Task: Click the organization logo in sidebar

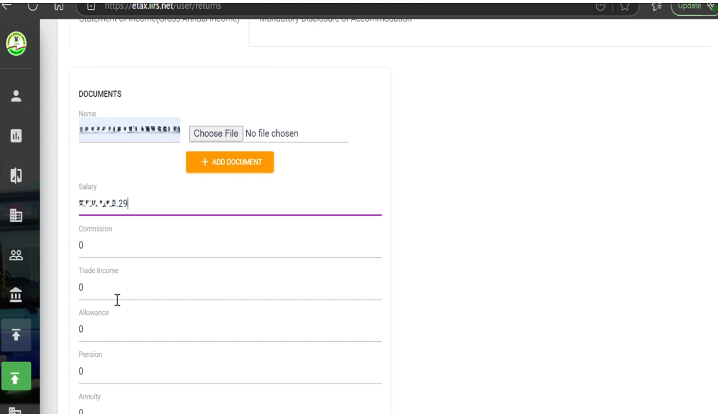Action: click(16, 44)
